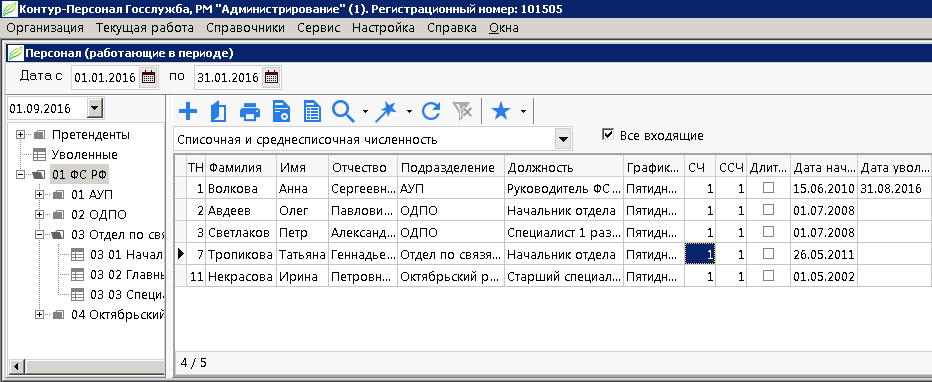
Task: Click the left arrow of tree horizontal scrollbar
Action: pos(17,367)
